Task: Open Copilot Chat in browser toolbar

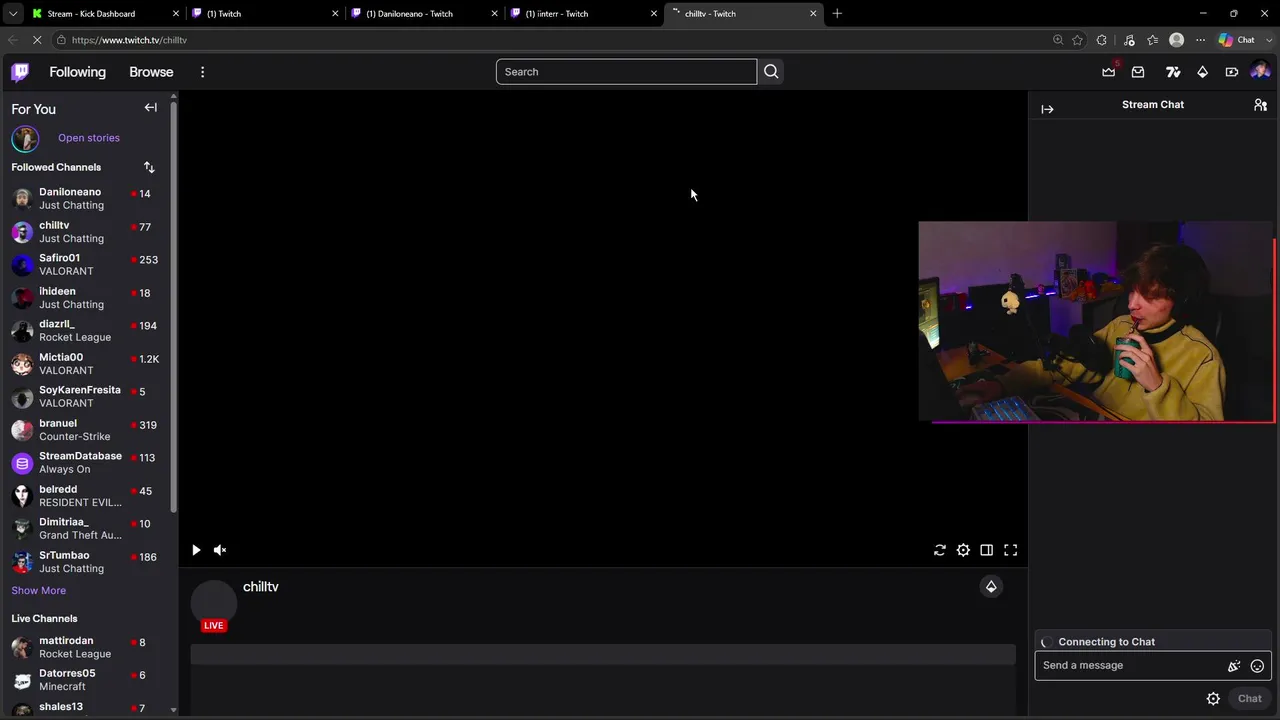Action: click(1238, 40)
